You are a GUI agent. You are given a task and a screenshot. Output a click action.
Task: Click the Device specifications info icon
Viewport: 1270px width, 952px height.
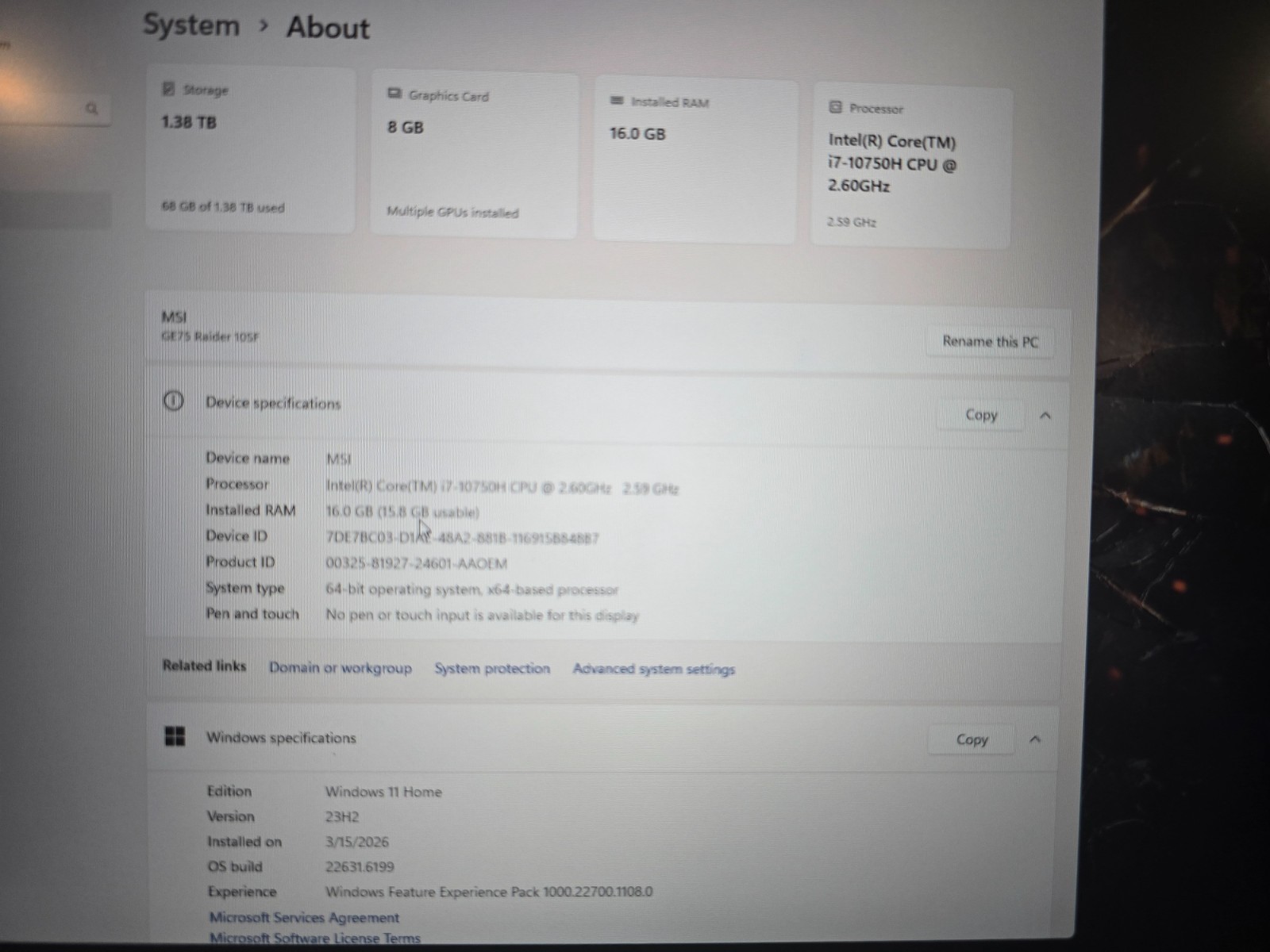173,401
